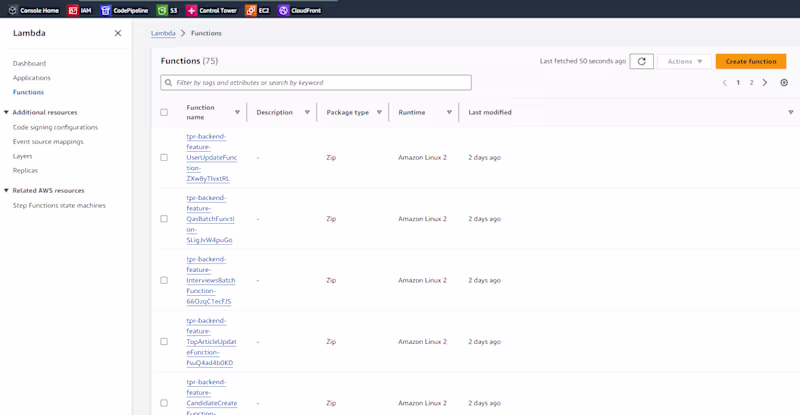
Task: Click the EC2 service icon
Action: [x=251, y=10]
